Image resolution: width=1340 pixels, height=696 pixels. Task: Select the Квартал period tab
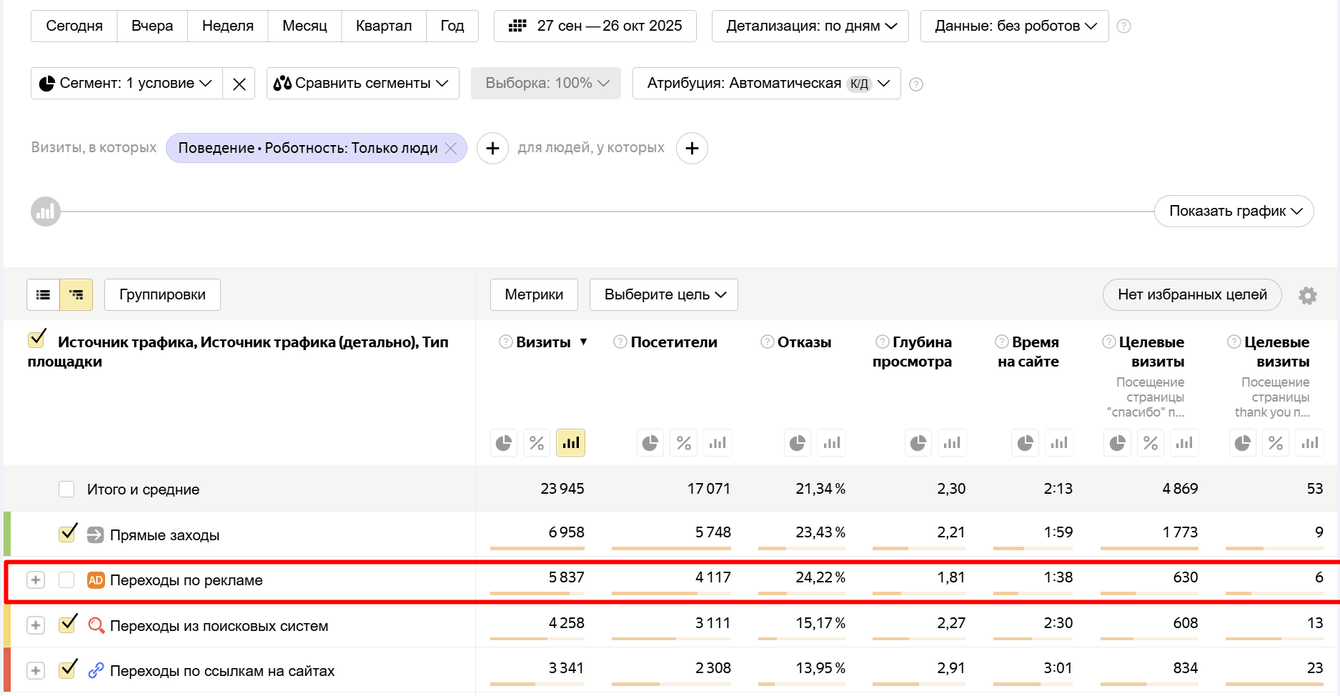pos(383,26)
